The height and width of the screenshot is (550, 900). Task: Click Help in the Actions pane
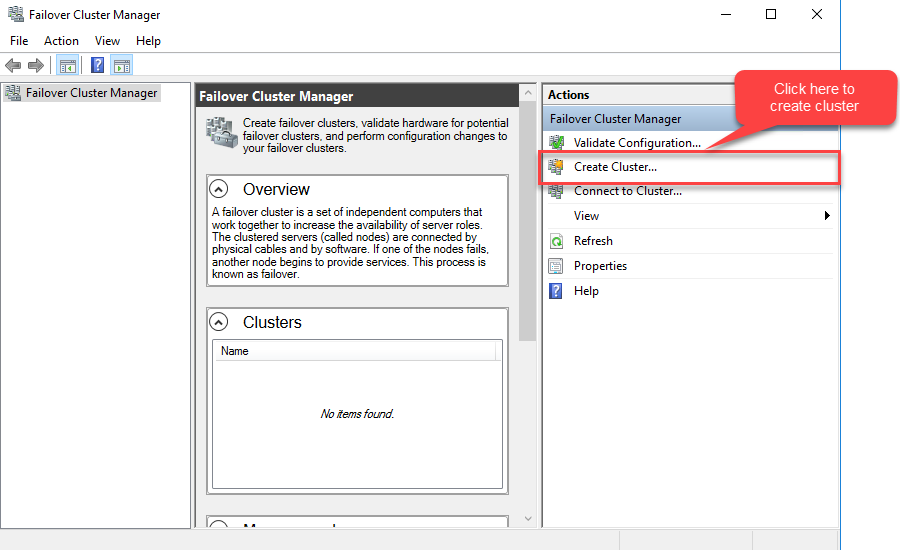pyautogui.click(x=586, y=291)
